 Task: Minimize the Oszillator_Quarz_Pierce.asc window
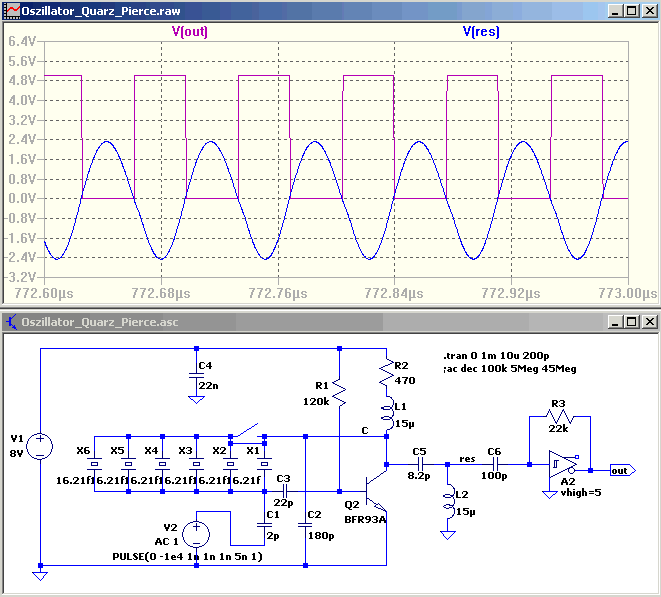coord(615,322)
